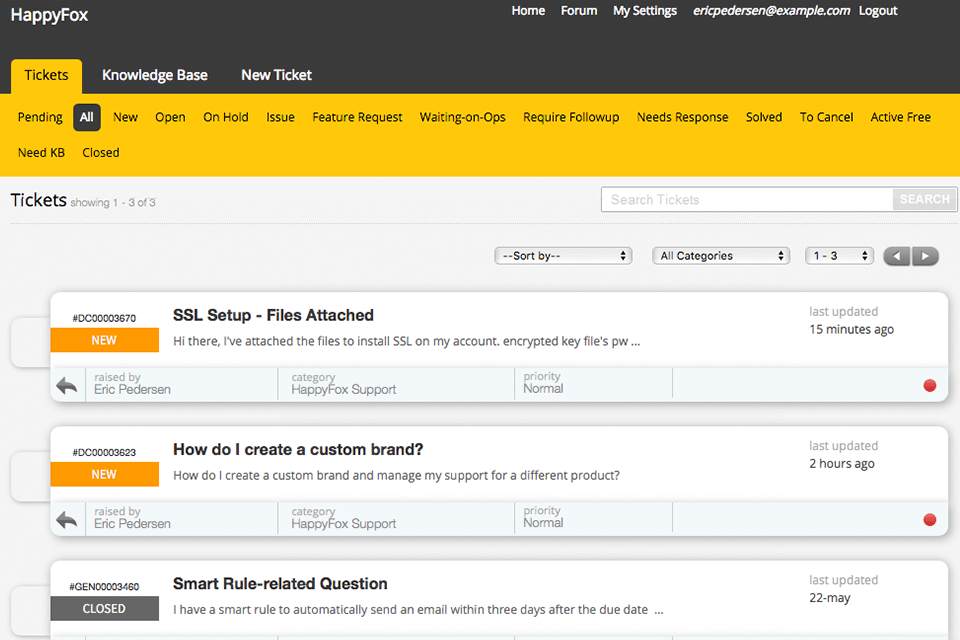Screen dimensions: 960x640
Task: Click the Logout link
Action: [x=878, y=11]
